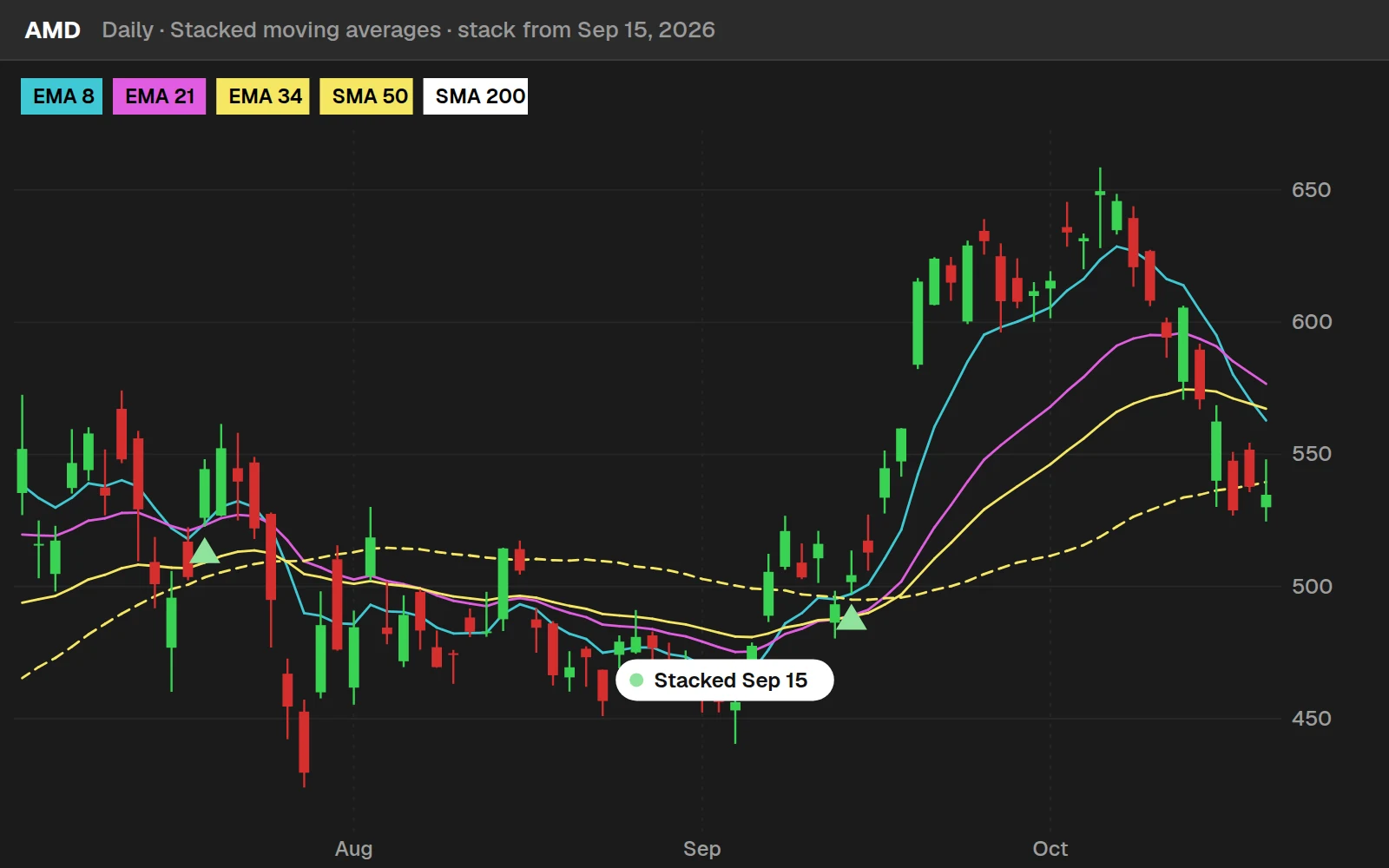Click the stacked moving averages subtitle
Screen dimensions: 1389x868
coord(409,30)
